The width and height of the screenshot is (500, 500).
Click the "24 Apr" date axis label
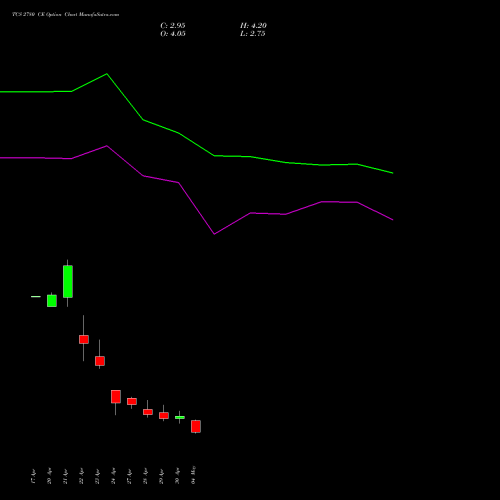tap(113, 477)
